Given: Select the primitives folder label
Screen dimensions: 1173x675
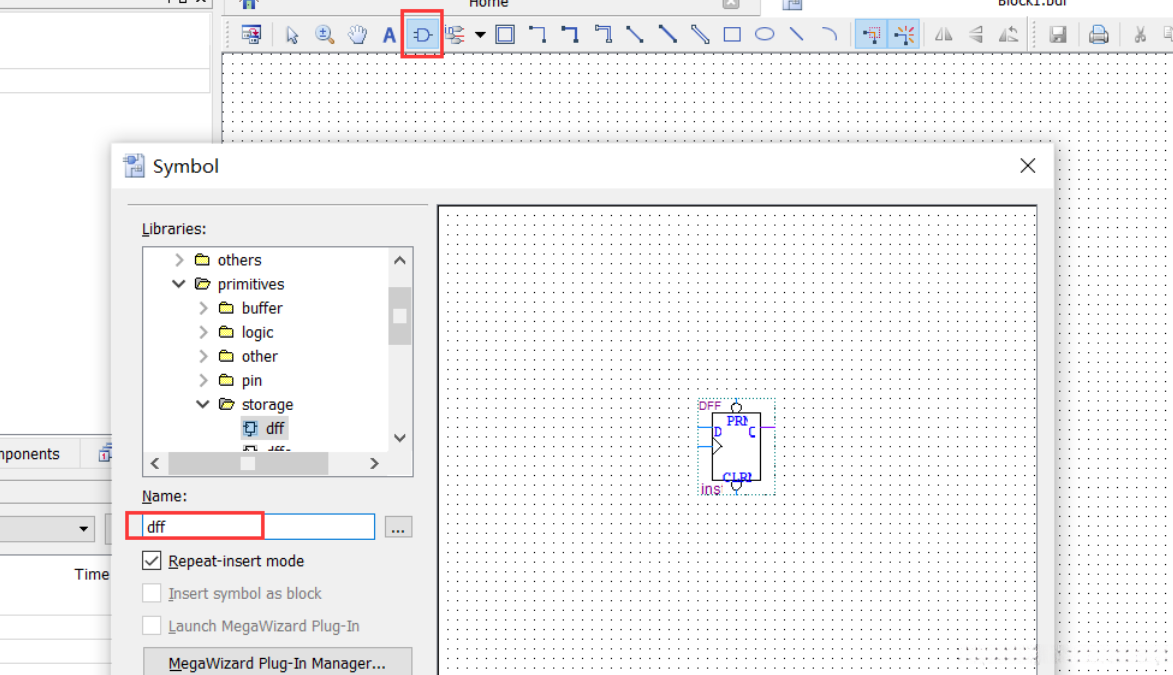Looking at the screenshot, I should (x=251, y=284).
